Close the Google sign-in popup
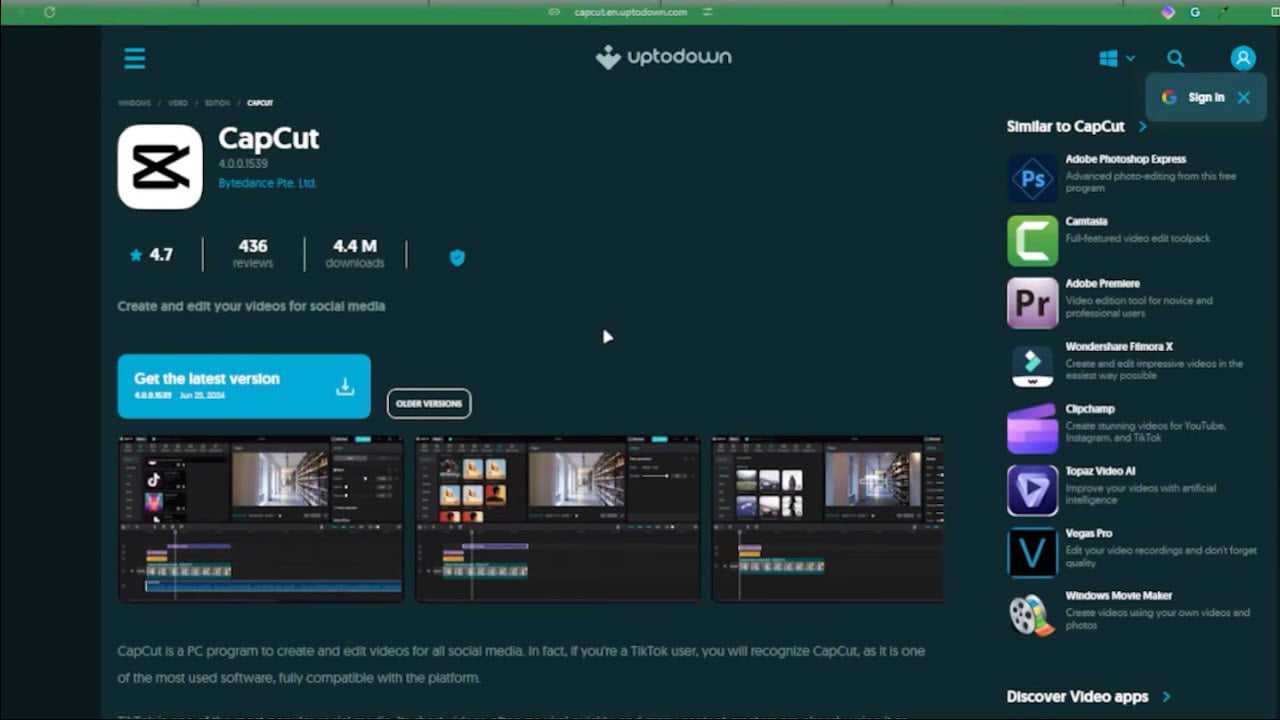This screenshot has width=1280, height=720. click(x=1243, y=97)
